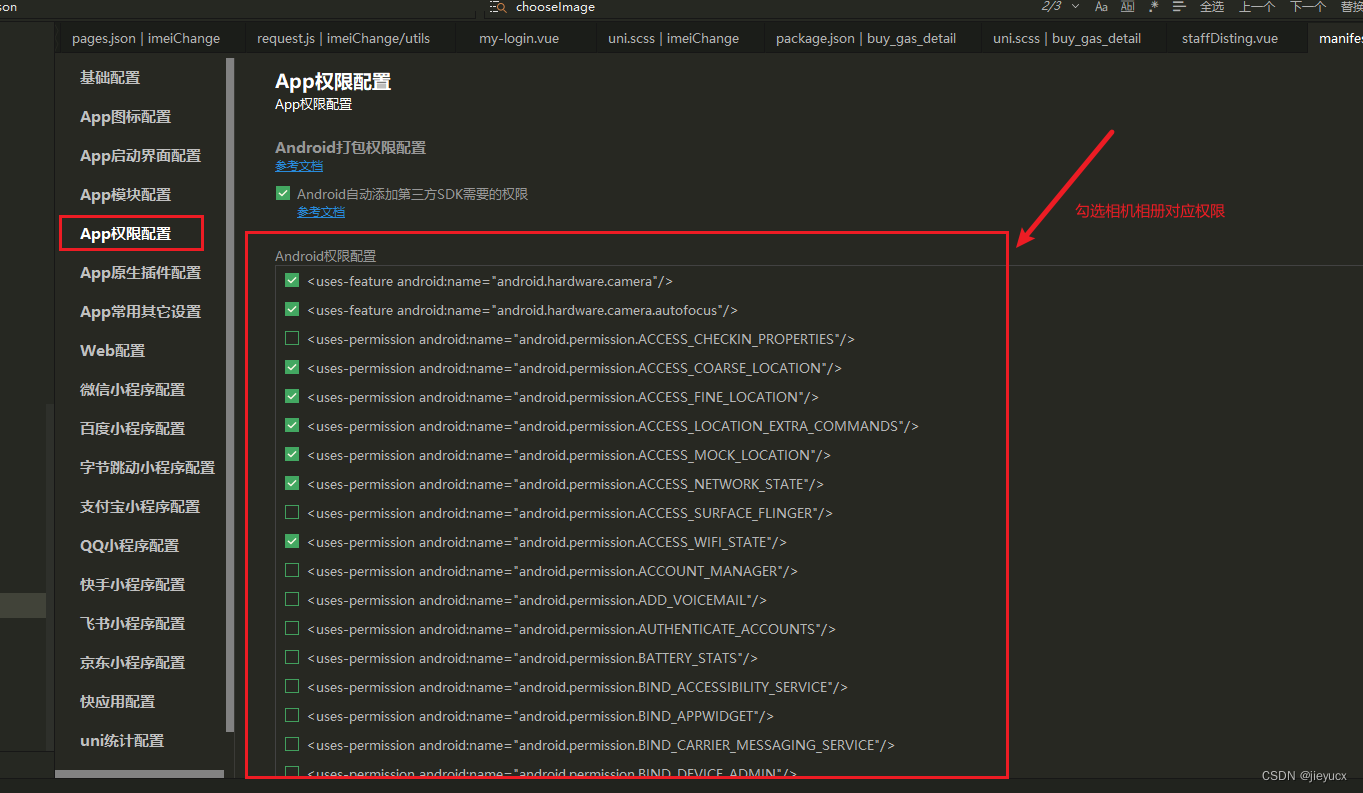This screenshot has width=1363, height=793.
Task: Open 百度小程序配置 section
Action: click(132, 429)
